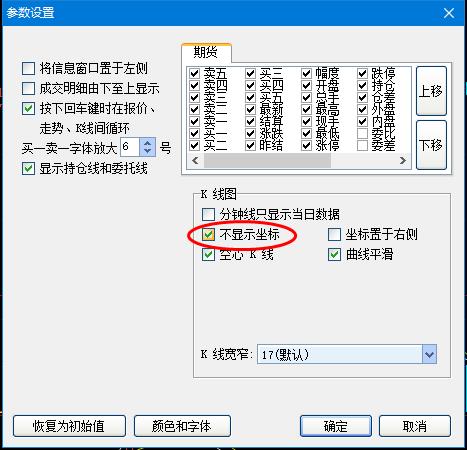Click the font size input field
The image size is (467, 450).
pyautogui.click(x=130, y=147)
